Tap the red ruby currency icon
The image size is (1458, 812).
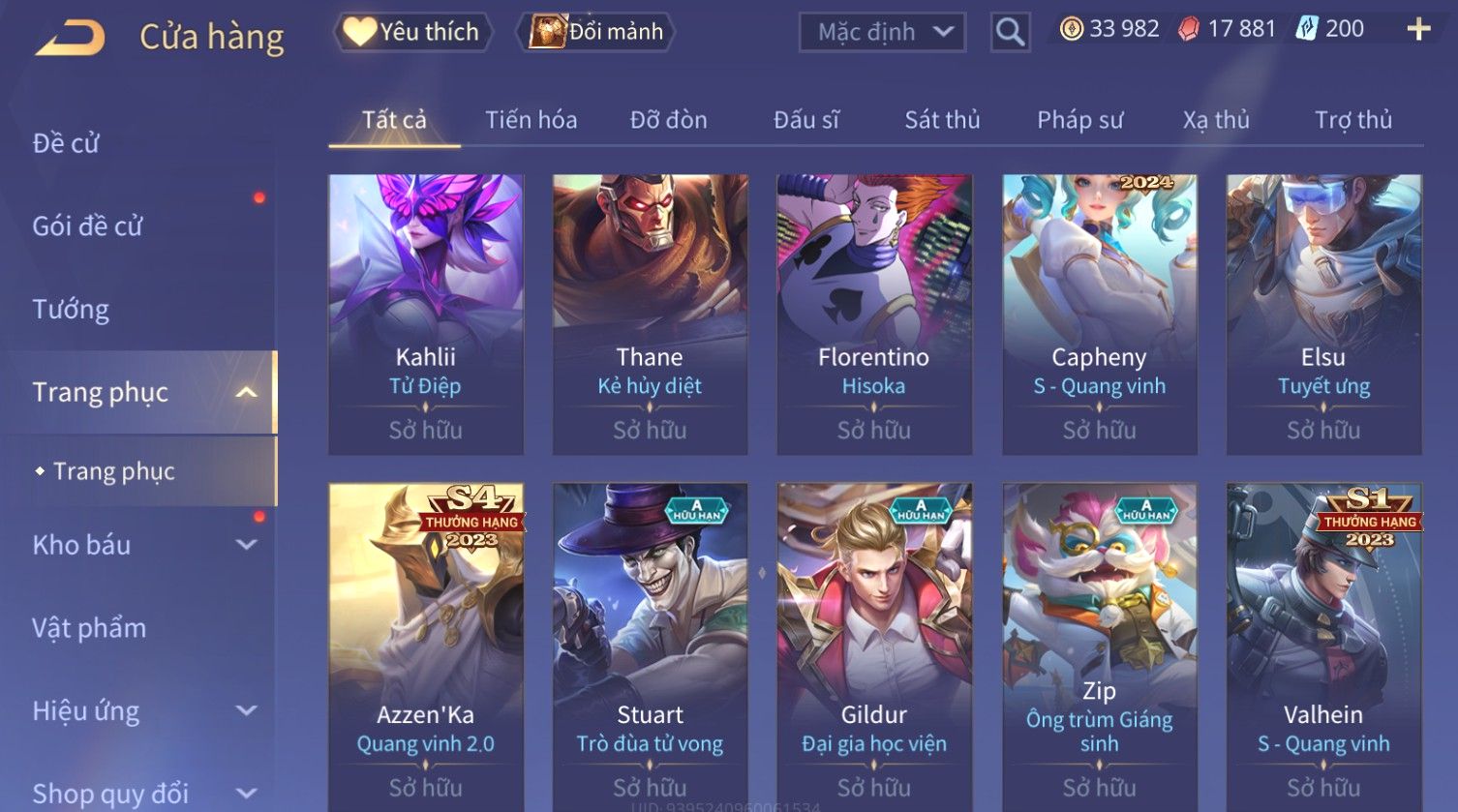(1188, 29)
